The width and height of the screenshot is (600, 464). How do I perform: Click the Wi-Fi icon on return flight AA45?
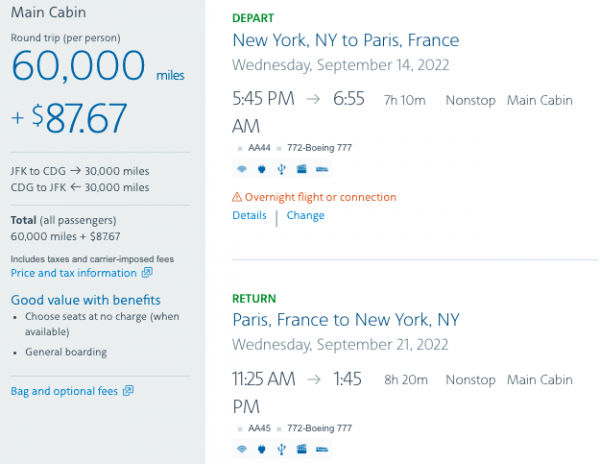click(241, 448)
